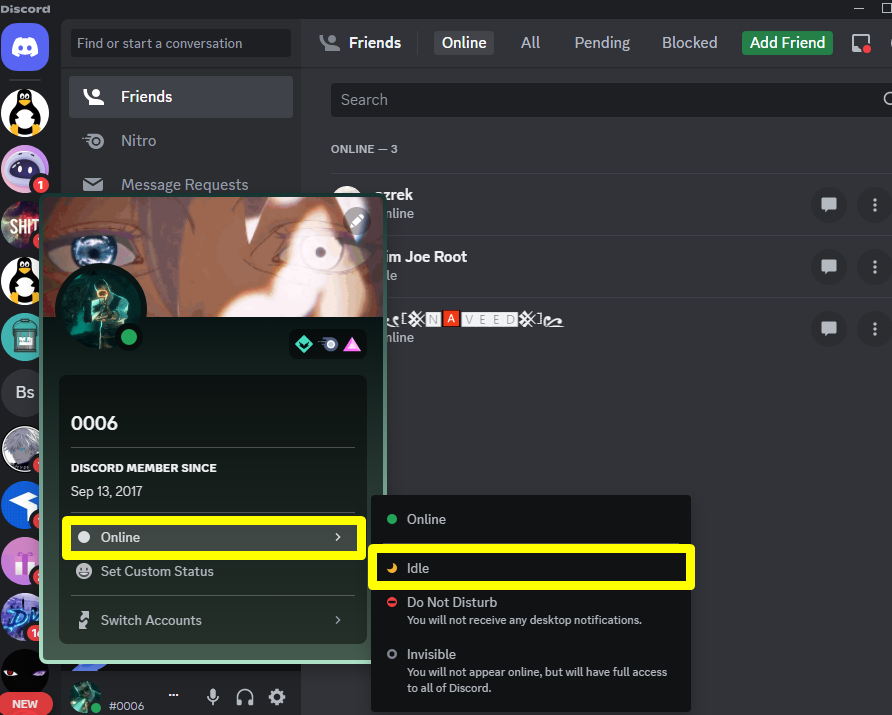The image size is (892, 715).
Task: Mute the microphone in user panel
Action: tap(213, 697)
